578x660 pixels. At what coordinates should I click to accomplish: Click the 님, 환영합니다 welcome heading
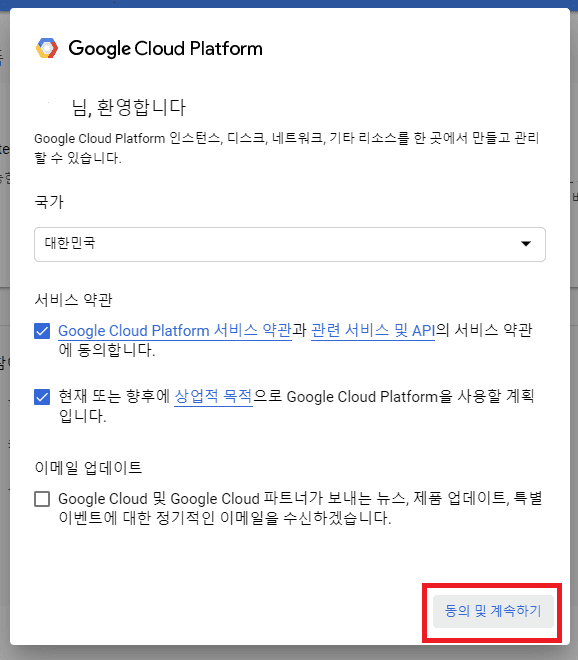128,107
